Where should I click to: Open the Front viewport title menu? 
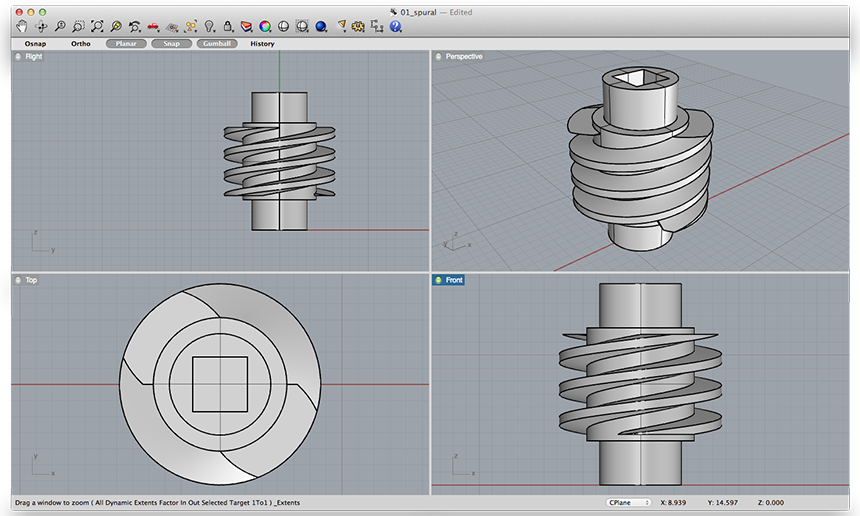point(454,280)
